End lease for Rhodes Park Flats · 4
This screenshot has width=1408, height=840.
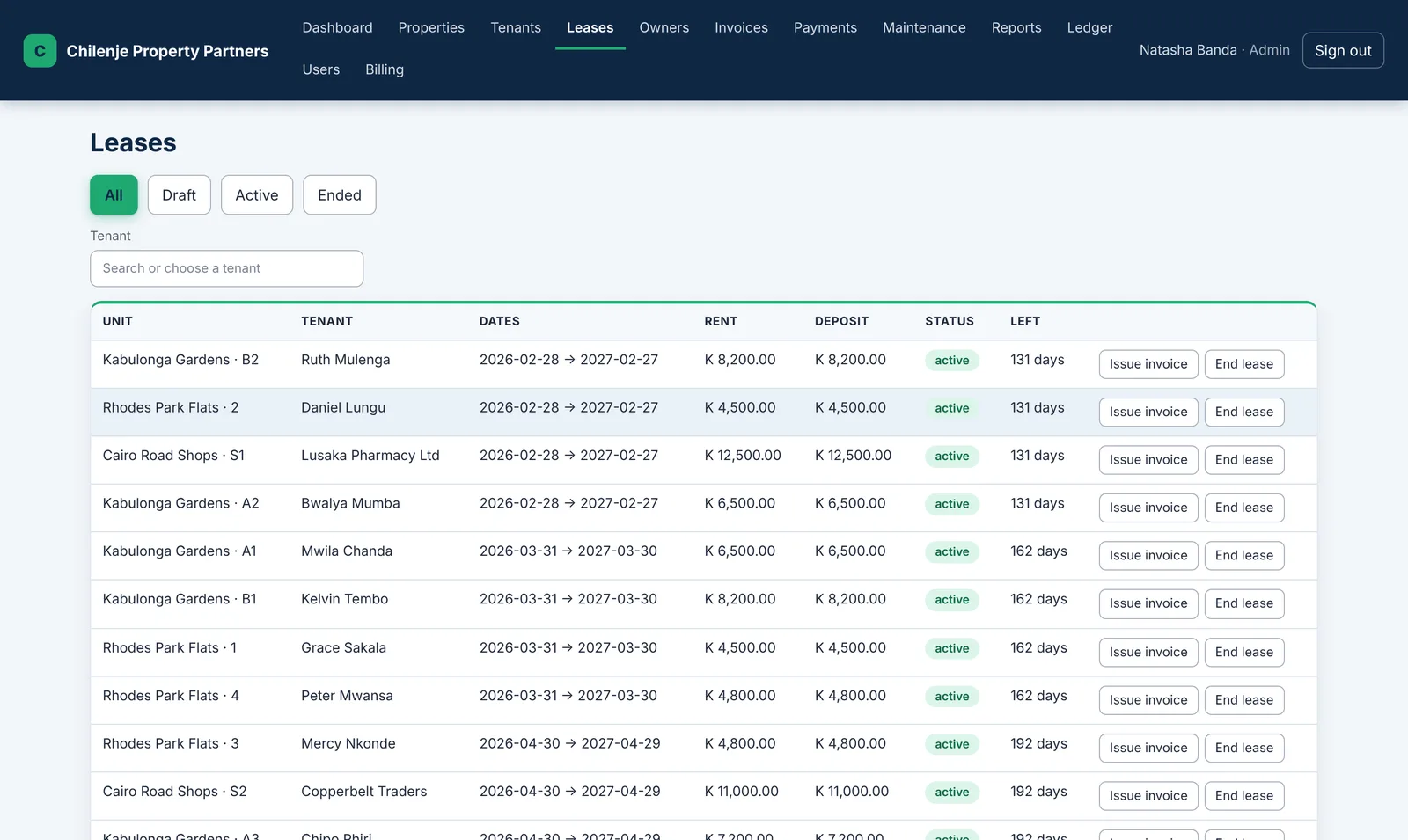[x=1244, y=700]
